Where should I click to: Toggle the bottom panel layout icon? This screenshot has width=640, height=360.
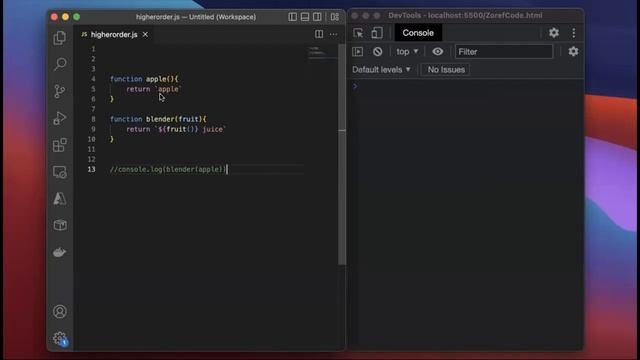coord(305,17)
